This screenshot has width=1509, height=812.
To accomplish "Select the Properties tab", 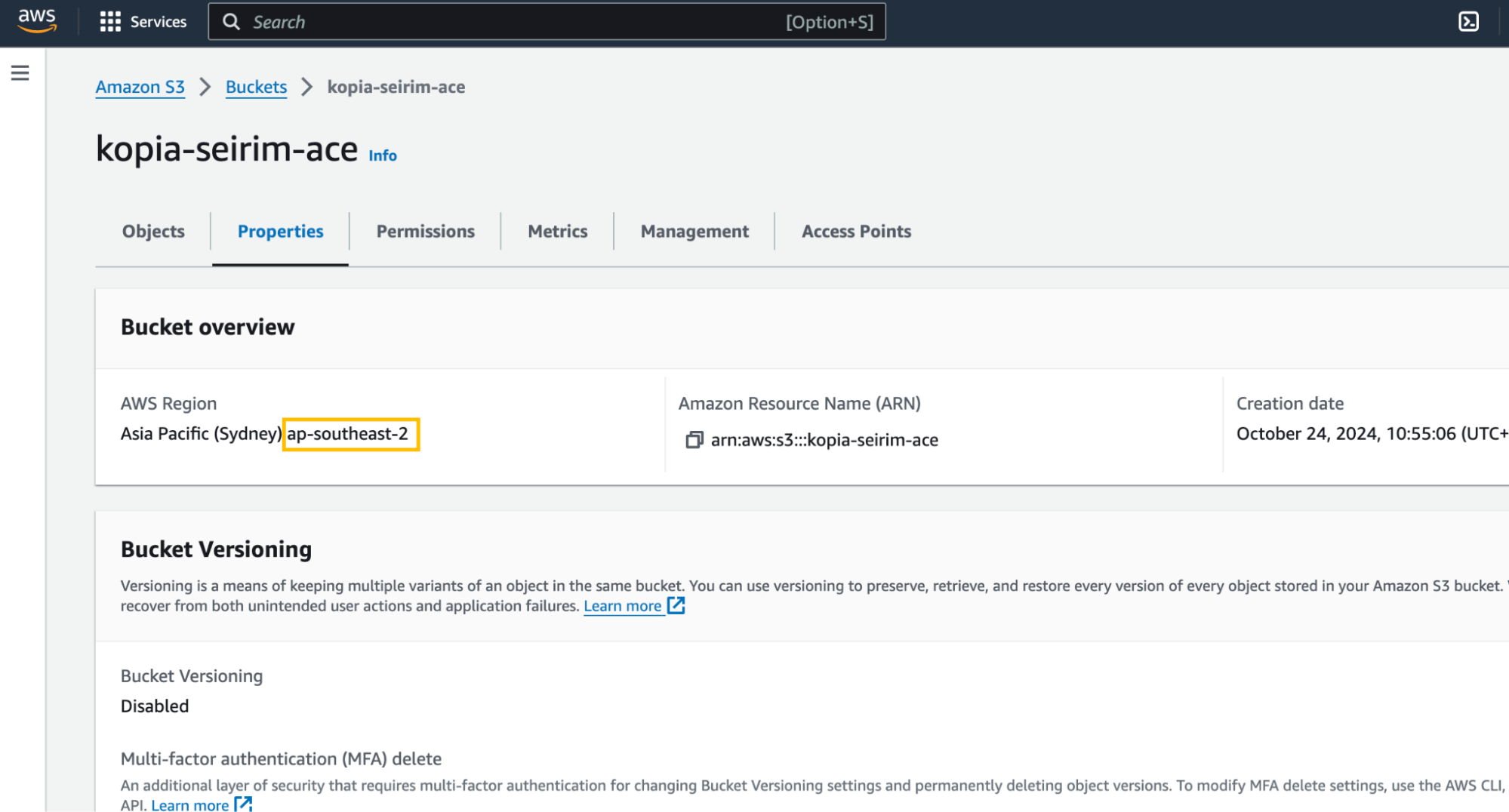I will pyautogui.click(x=280, y=232).
